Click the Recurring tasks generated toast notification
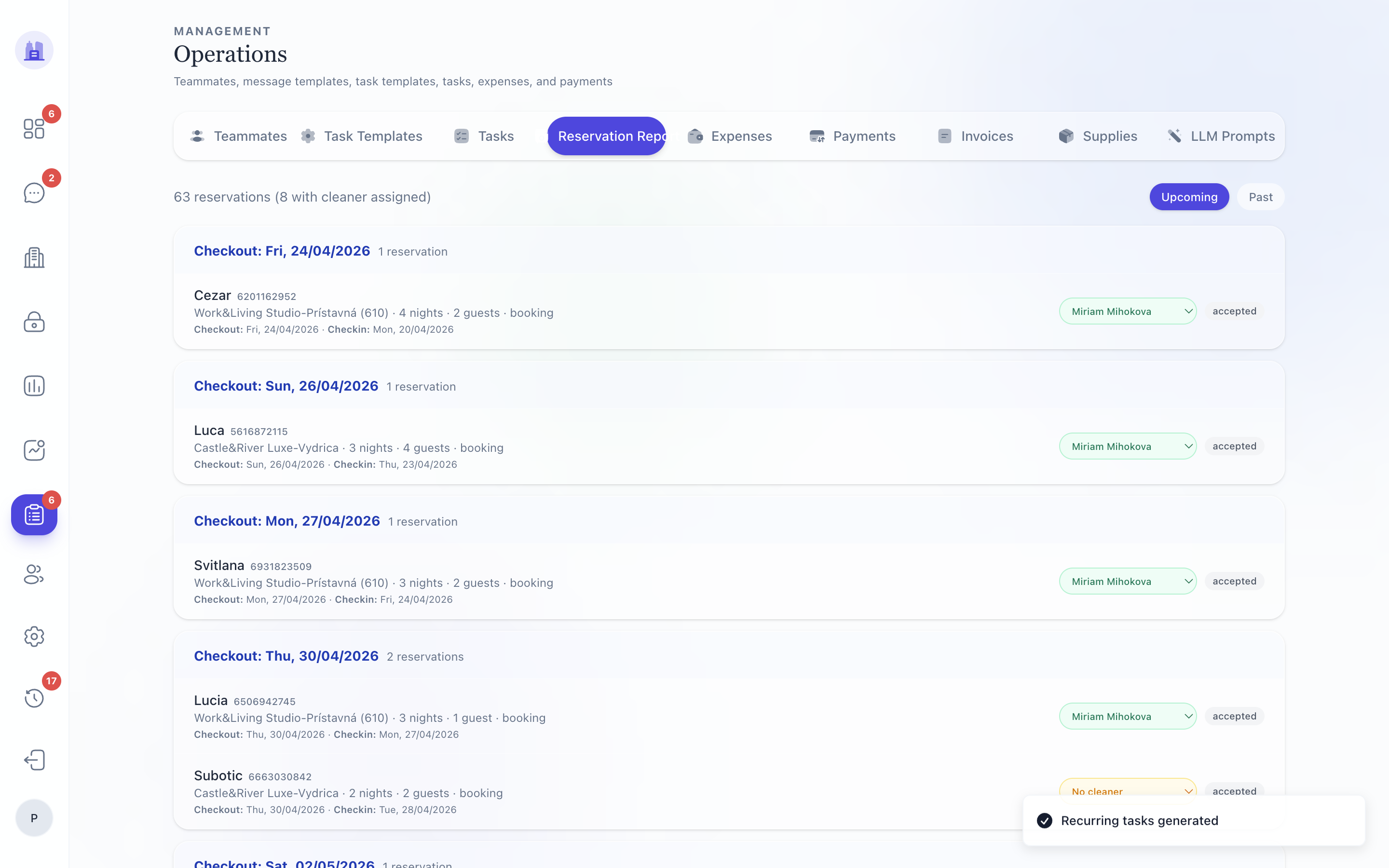The width and height of the screenshot is (1389, 868). (x=1194, y=820)
